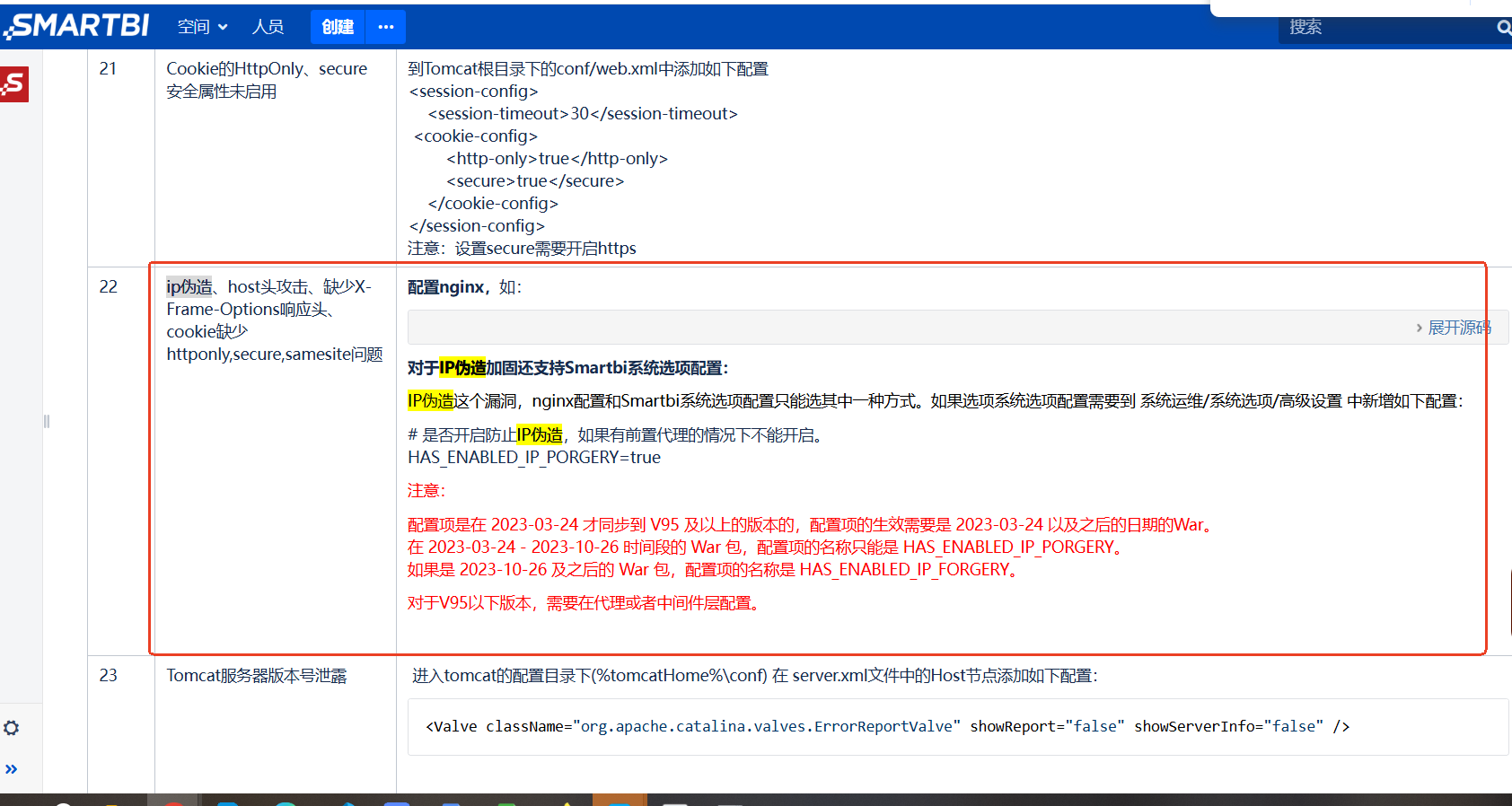Click the closing "</session-config>" line

point(477,226)
